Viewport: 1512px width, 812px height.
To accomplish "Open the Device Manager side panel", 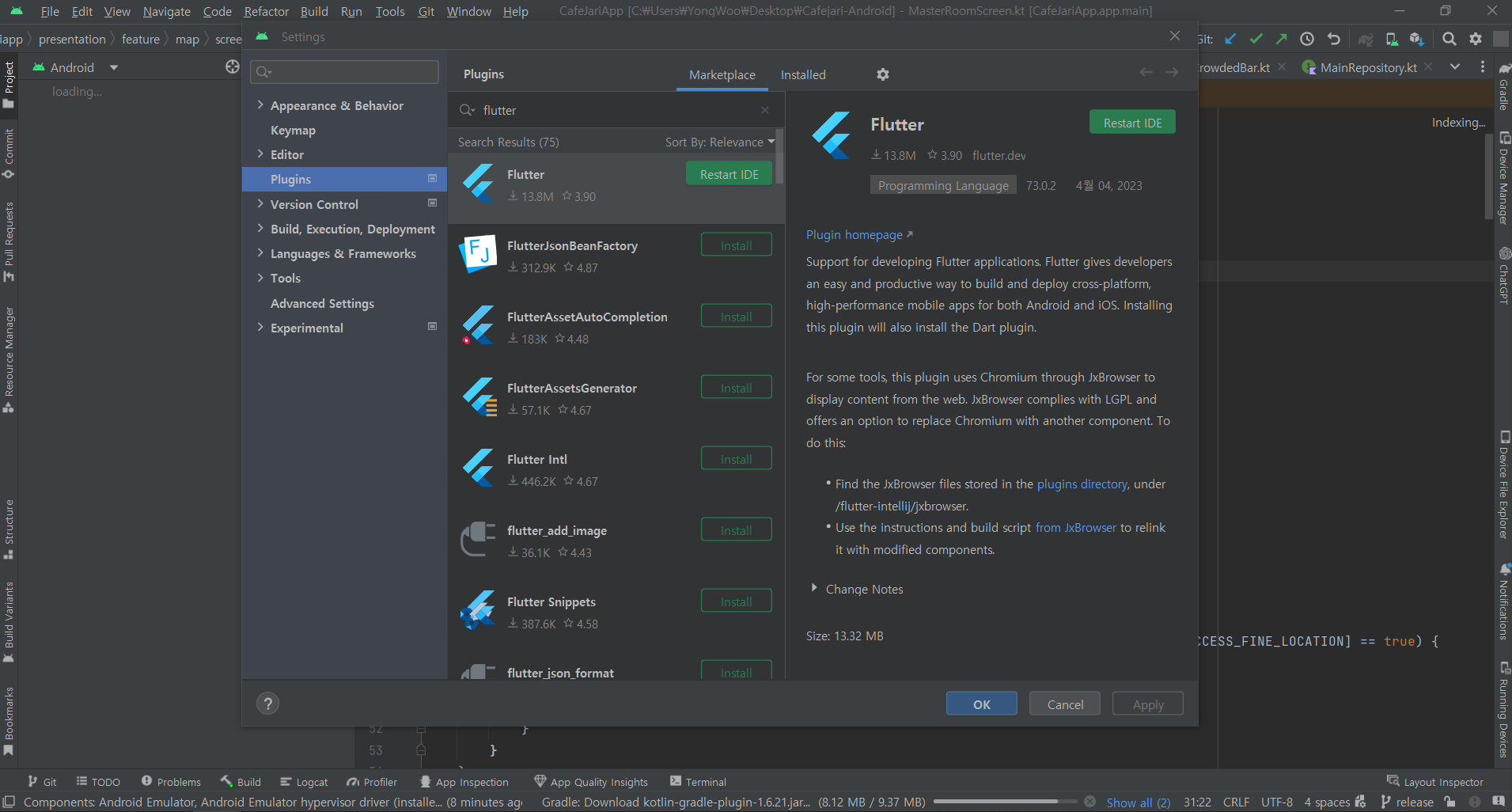I will [1503, 179].
